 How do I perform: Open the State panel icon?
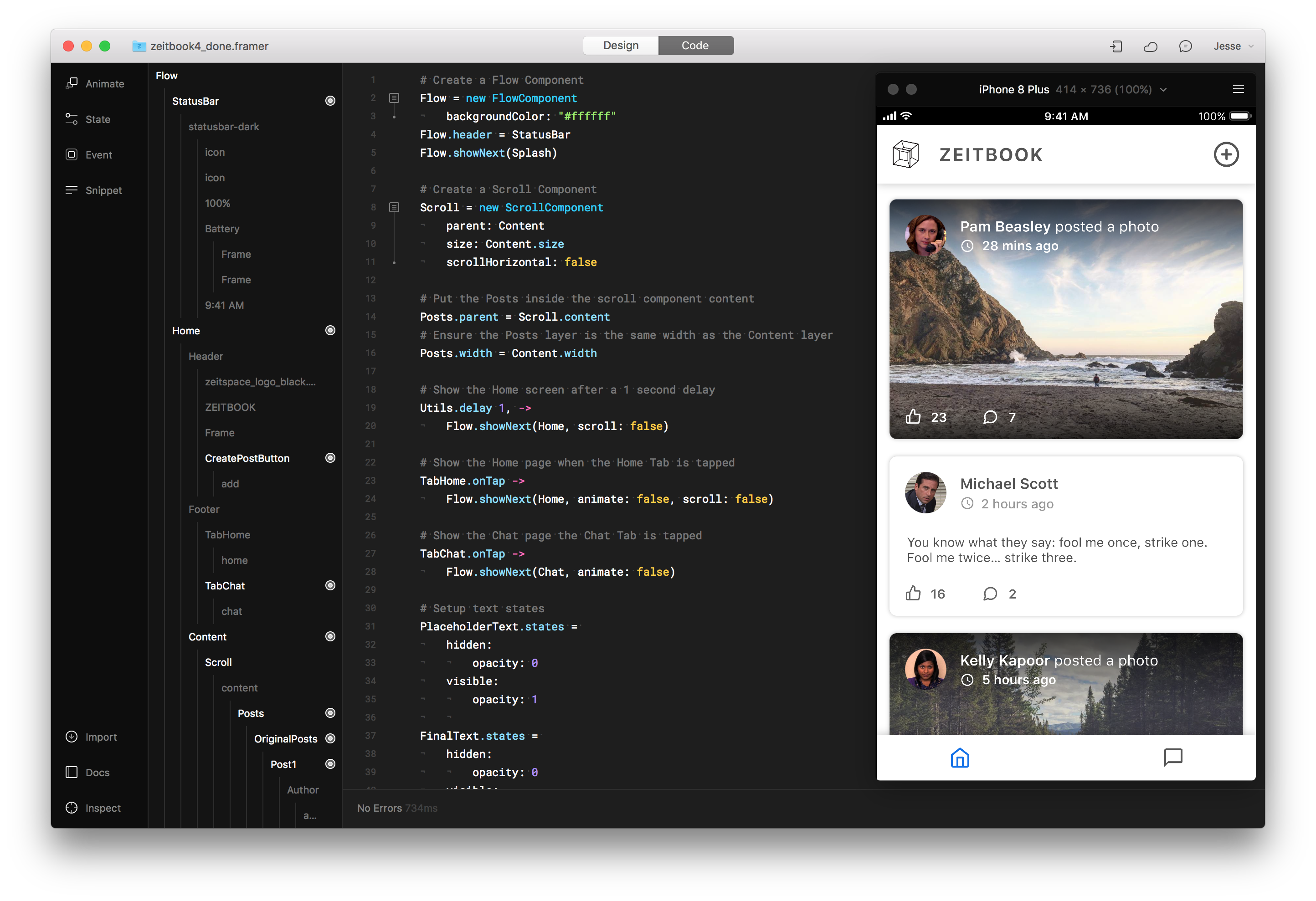72,119
